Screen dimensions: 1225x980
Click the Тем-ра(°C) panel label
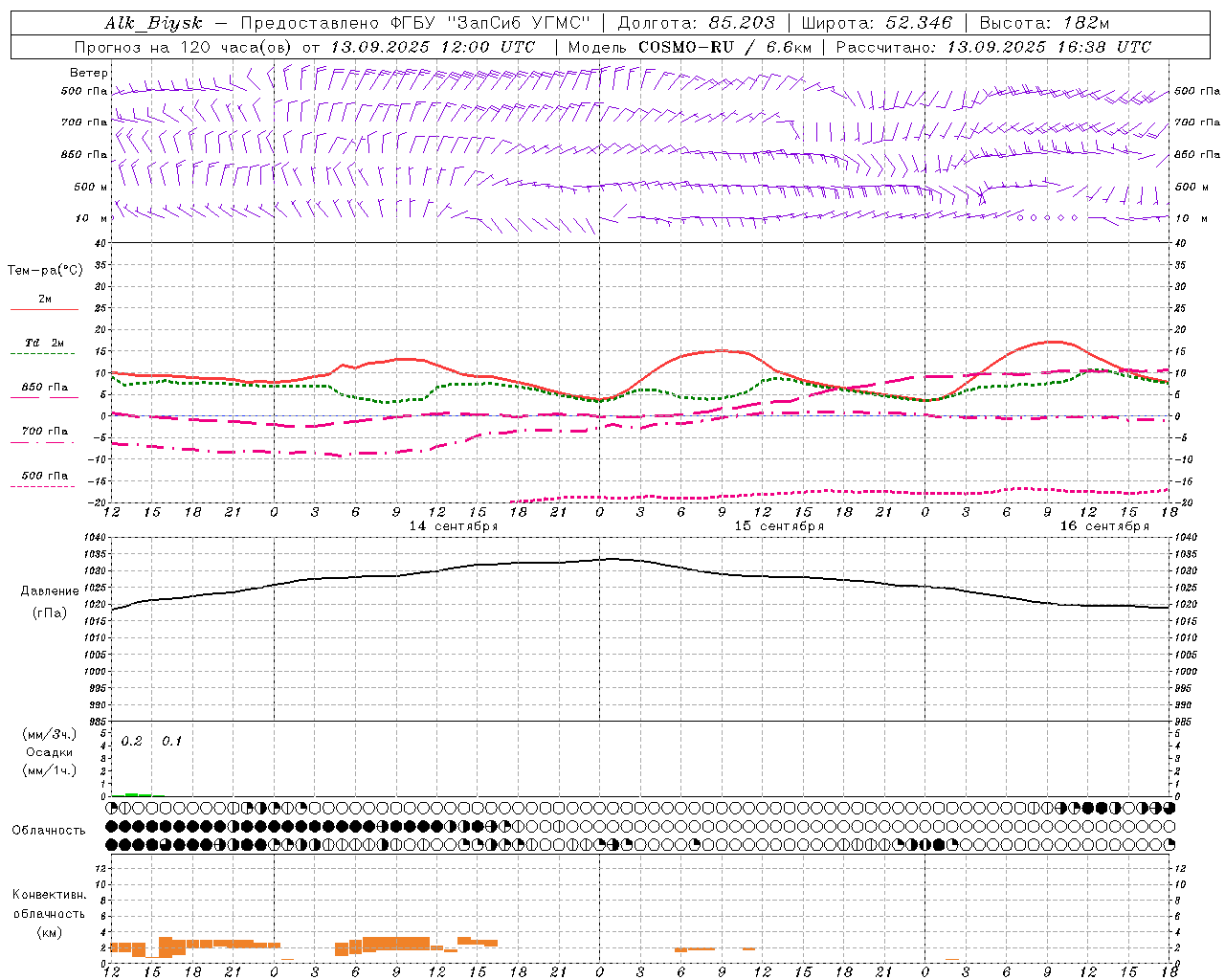coord(45,271)
